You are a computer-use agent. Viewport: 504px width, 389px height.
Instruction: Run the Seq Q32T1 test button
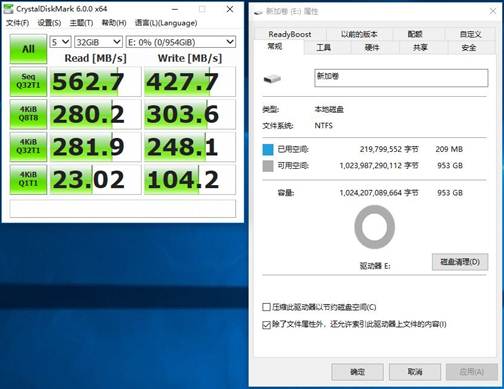(x=28, y=81)
